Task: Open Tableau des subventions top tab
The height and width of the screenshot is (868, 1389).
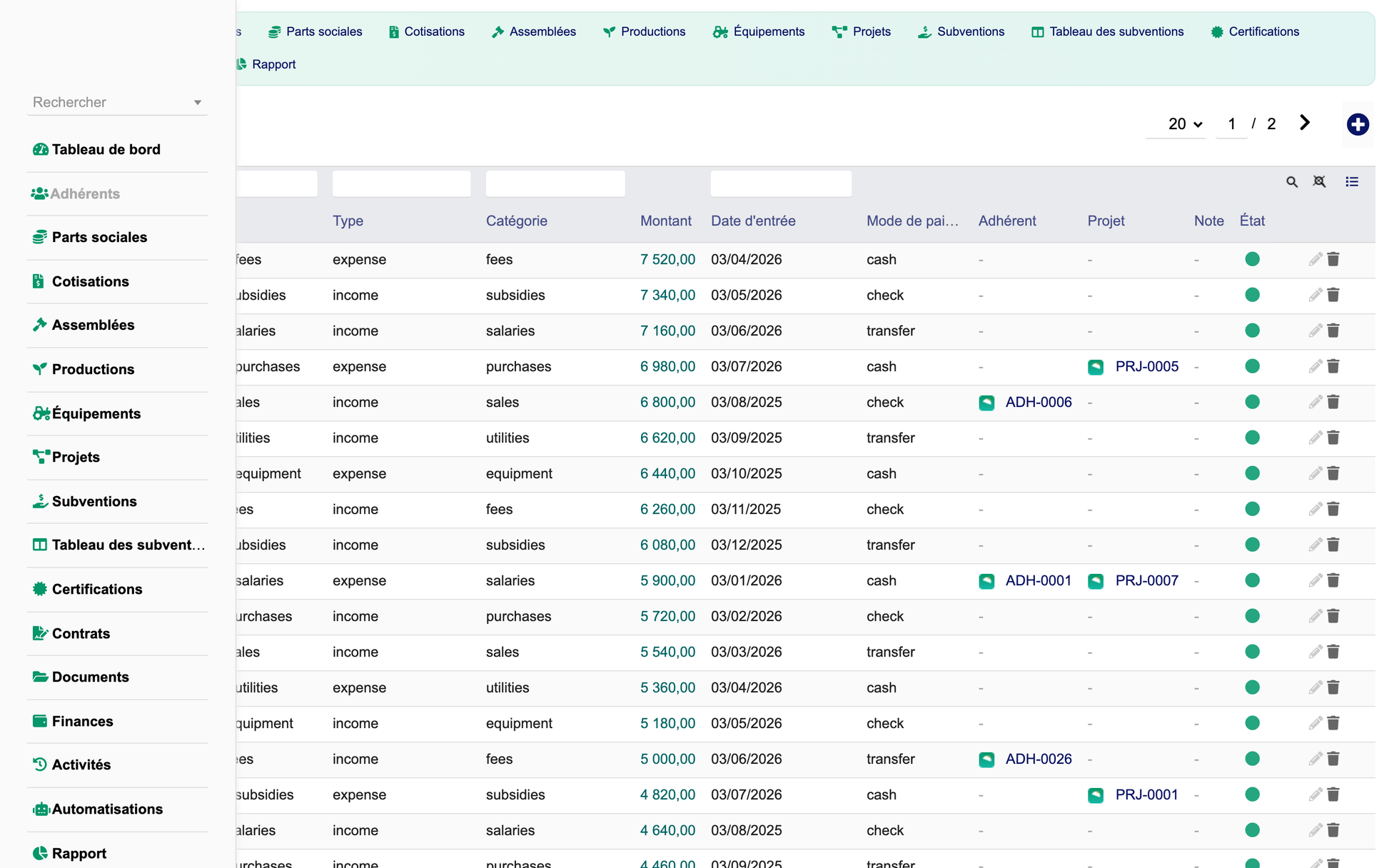Action: pos(1107,31)
